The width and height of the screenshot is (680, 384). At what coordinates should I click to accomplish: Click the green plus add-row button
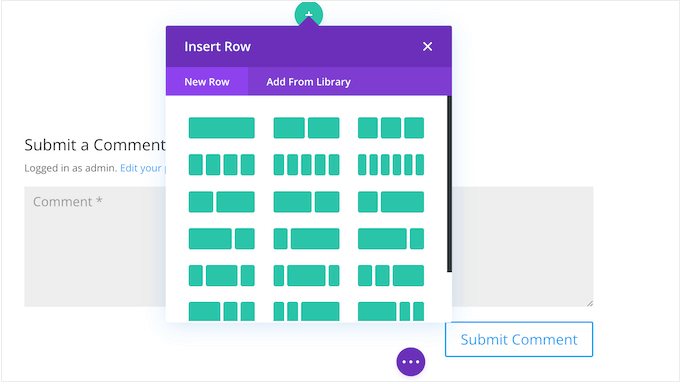pos(309,14)
